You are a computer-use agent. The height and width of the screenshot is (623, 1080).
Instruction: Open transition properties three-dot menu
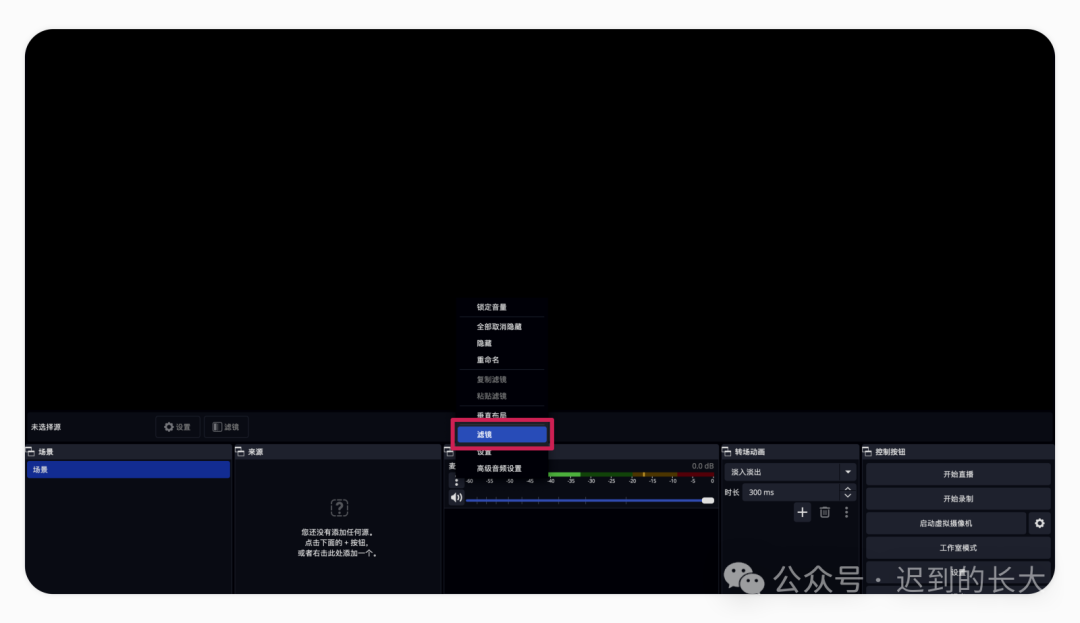pos(846,512)
